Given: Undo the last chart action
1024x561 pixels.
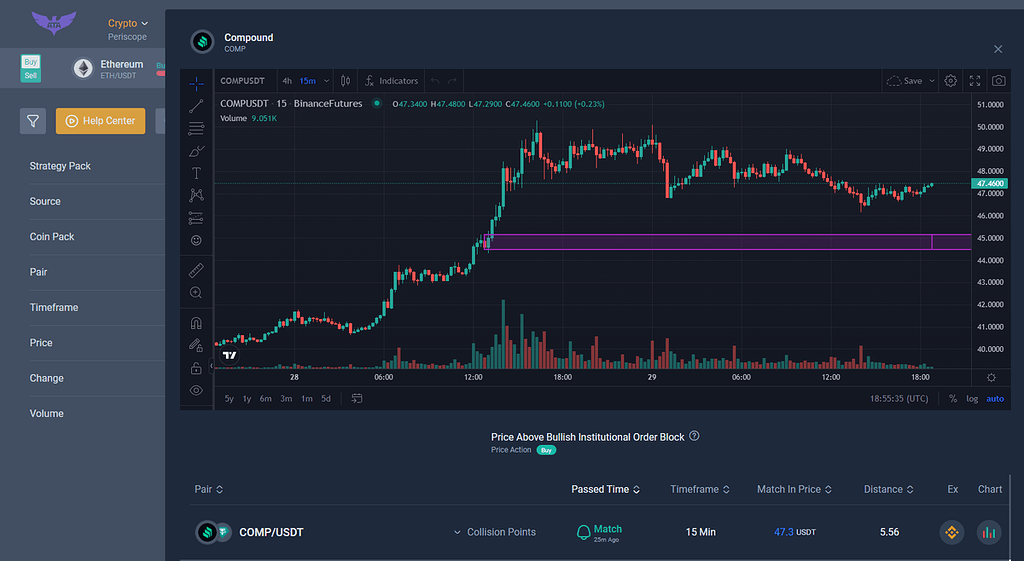Looking at the screenshot, I should coord(435,81).
